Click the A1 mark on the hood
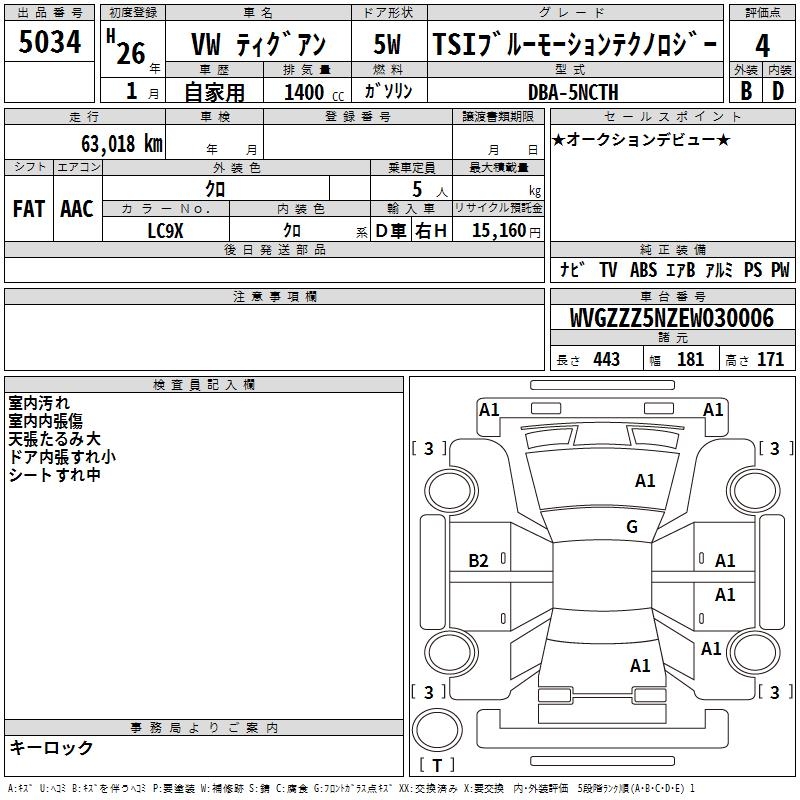 (645, 480)
